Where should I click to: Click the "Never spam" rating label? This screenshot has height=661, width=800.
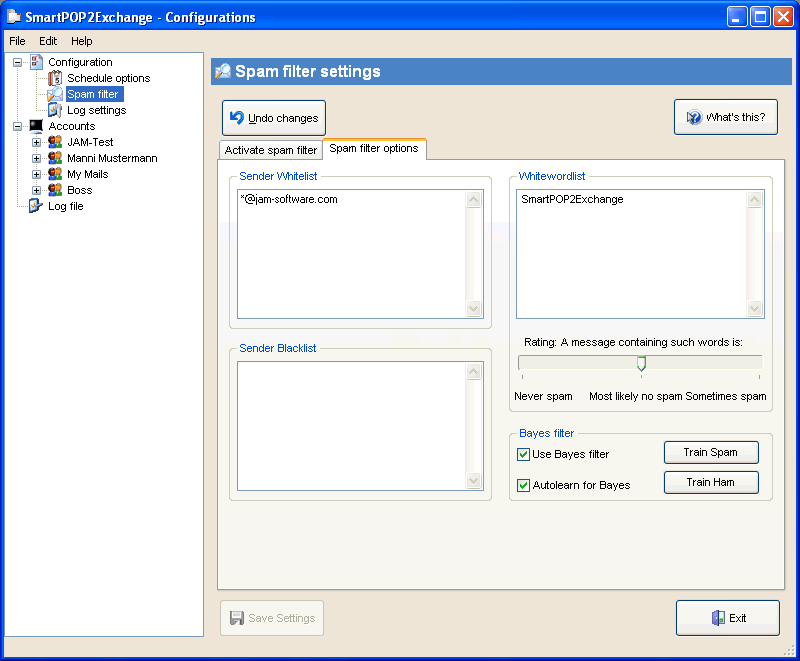543,396
